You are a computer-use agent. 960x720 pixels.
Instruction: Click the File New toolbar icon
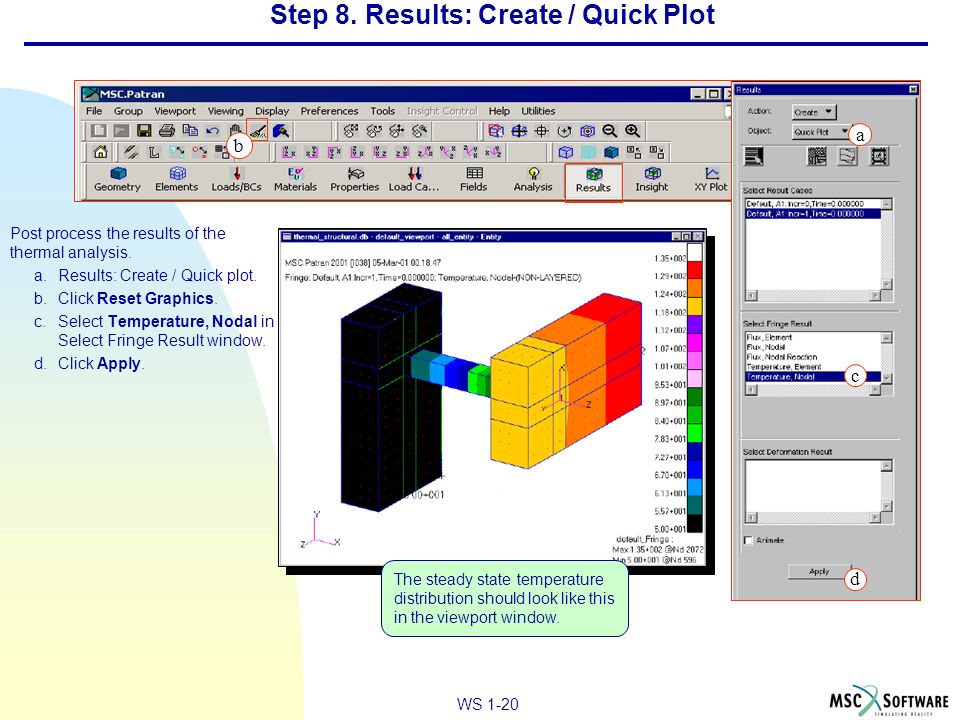[x=99, y=130]
